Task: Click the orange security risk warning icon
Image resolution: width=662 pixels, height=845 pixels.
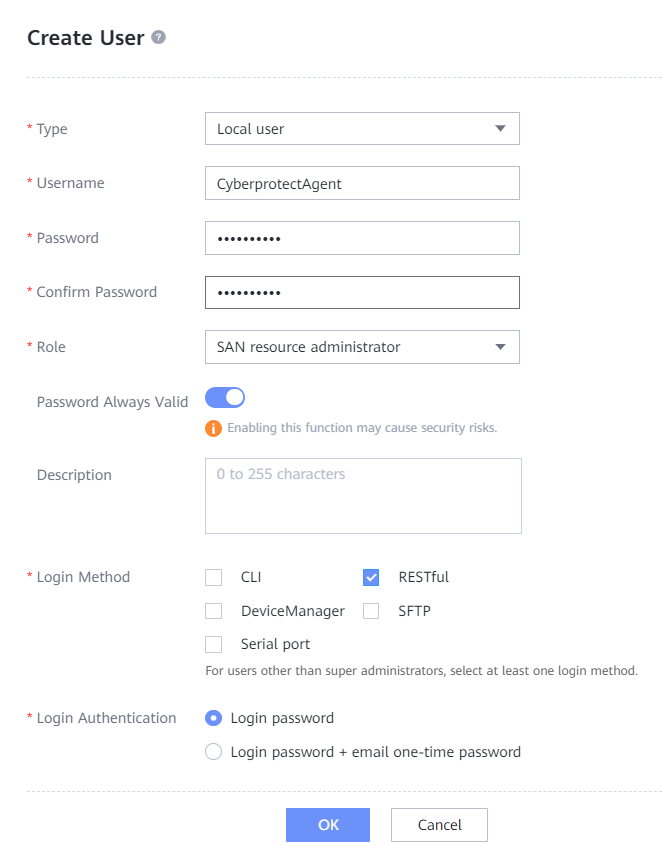Action: tap(213, 428)
